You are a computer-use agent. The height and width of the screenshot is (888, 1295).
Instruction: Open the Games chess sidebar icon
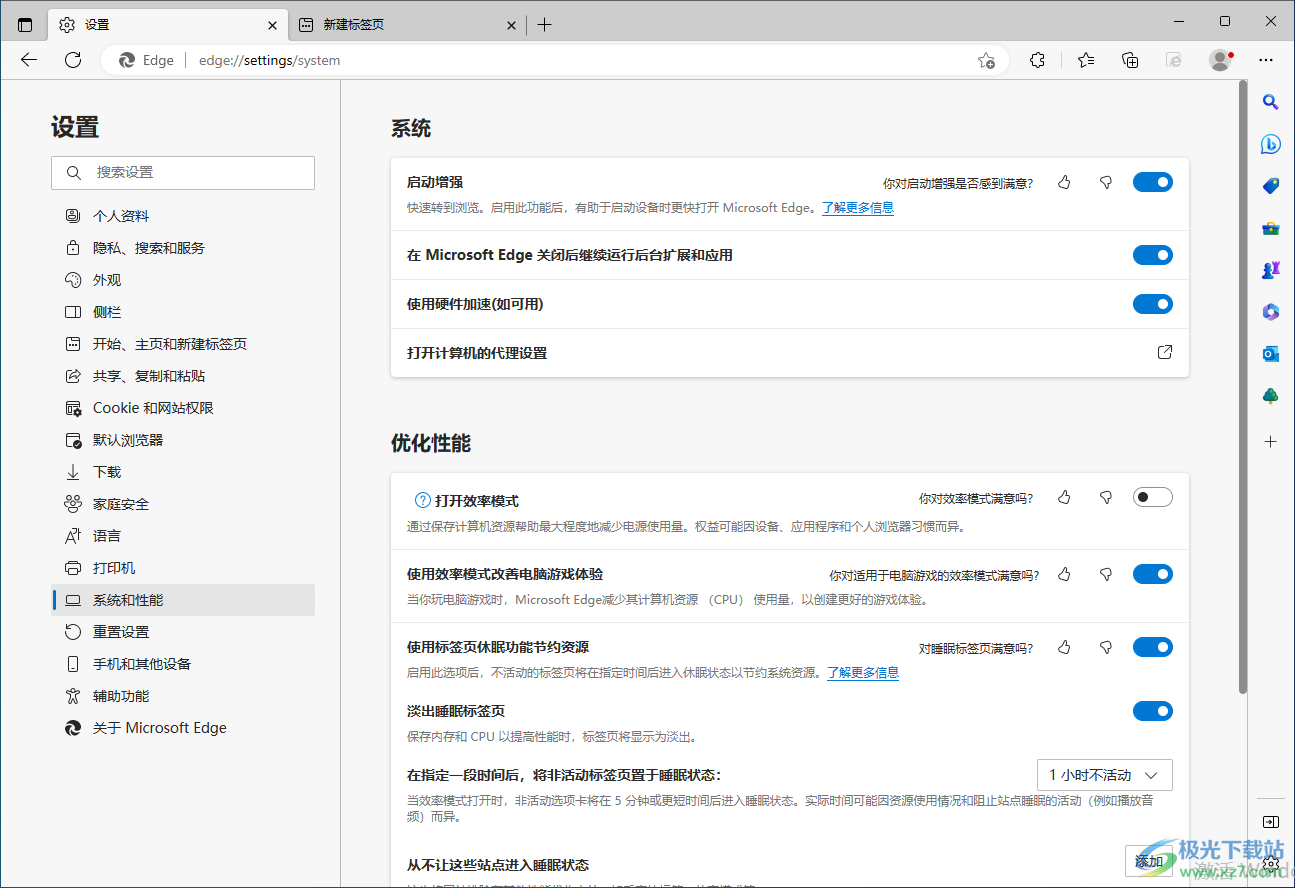click(1270, 270)
